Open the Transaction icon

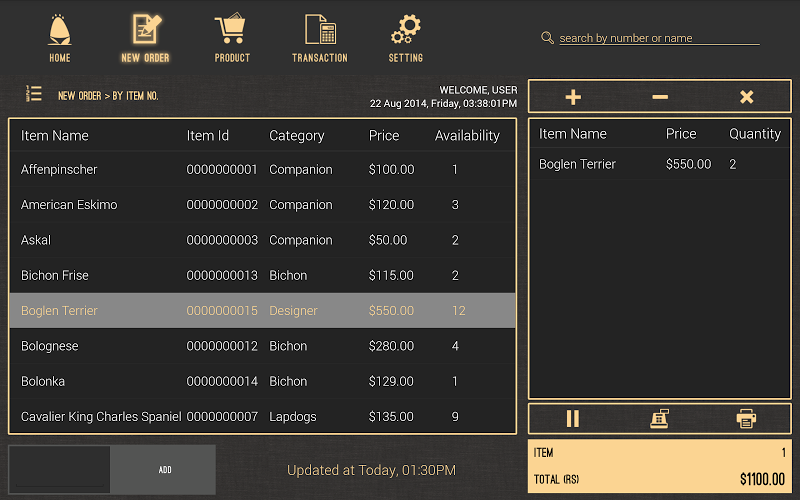click(x=320, y=29)
